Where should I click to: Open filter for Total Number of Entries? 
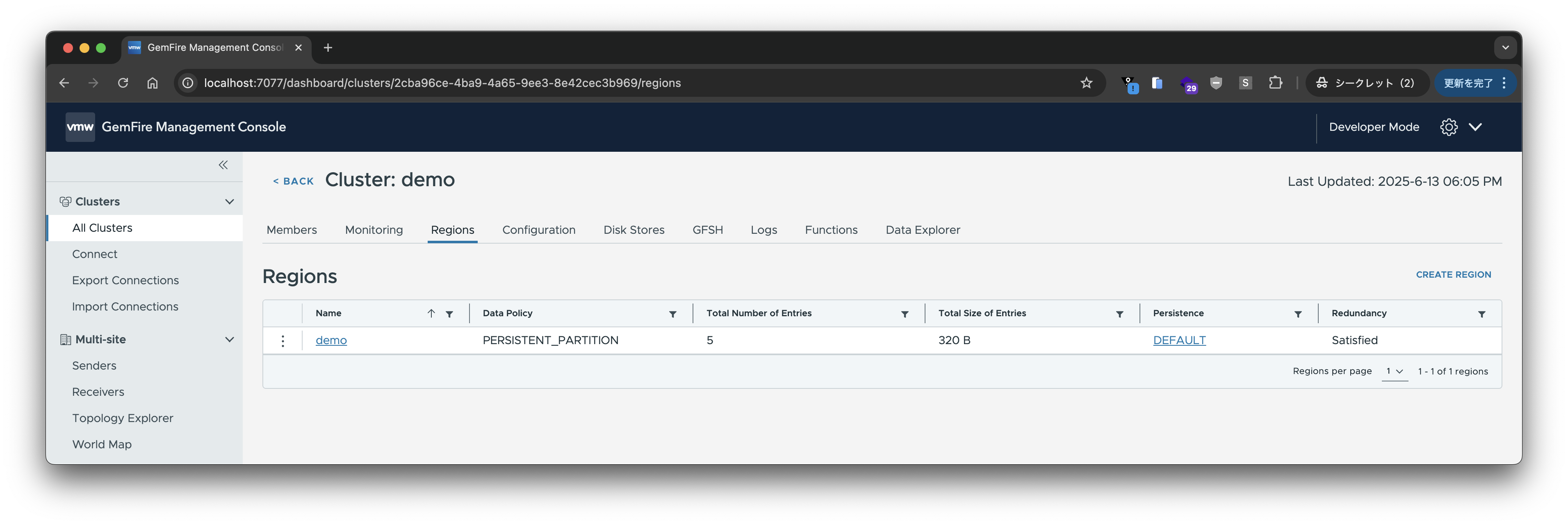pyautogui.click(x=905, y=314)
